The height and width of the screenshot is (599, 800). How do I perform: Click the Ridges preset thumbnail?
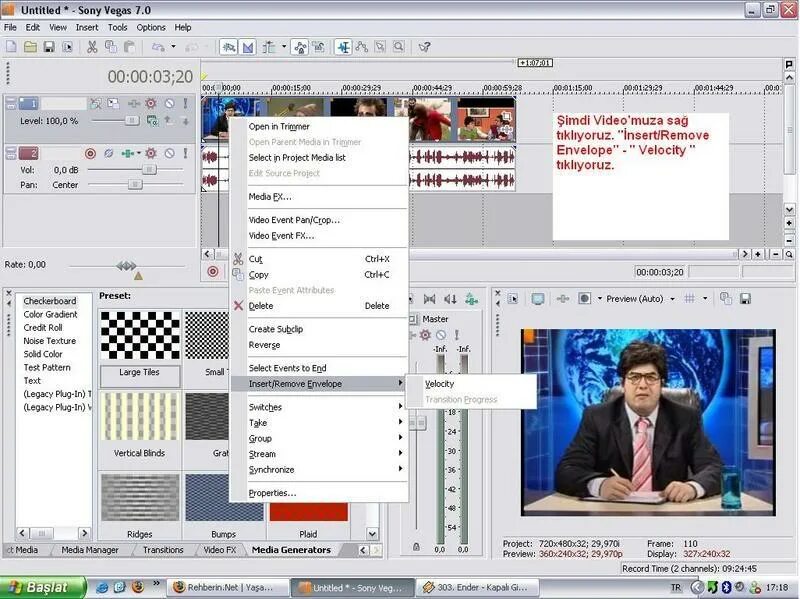coord(140,497)
